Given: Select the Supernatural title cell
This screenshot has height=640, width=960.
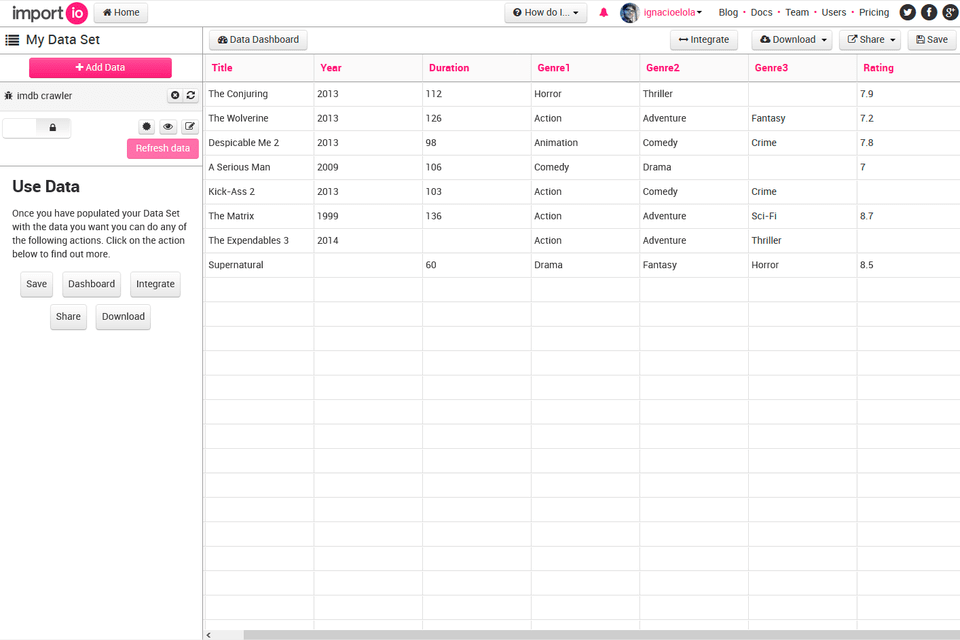Looking at the screenshot, I should click(x=259, y=265).
